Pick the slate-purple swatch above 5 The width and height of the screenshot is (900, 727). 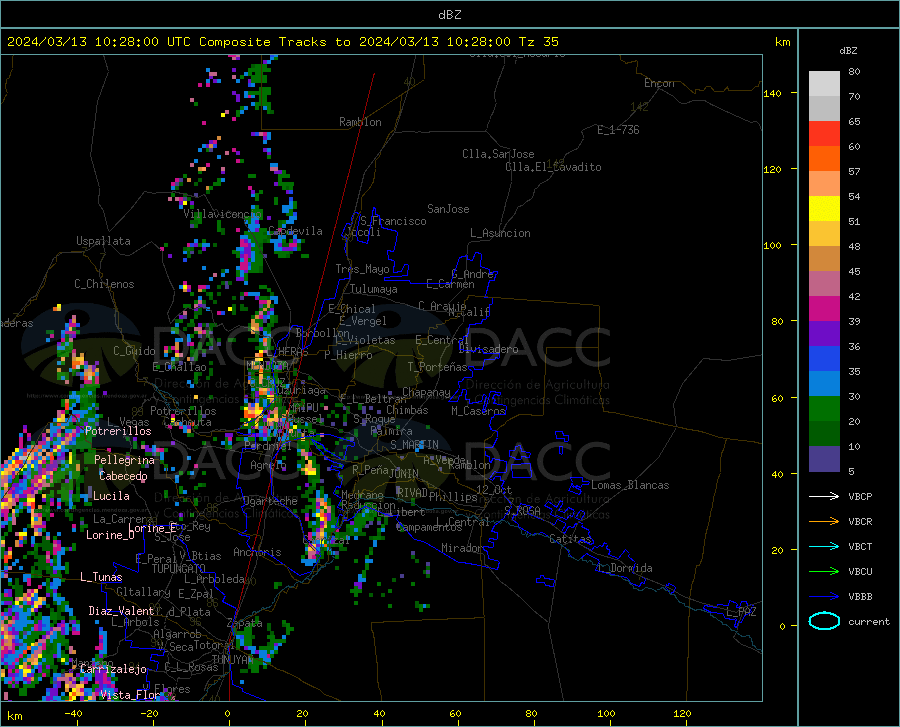click(824, 459)
